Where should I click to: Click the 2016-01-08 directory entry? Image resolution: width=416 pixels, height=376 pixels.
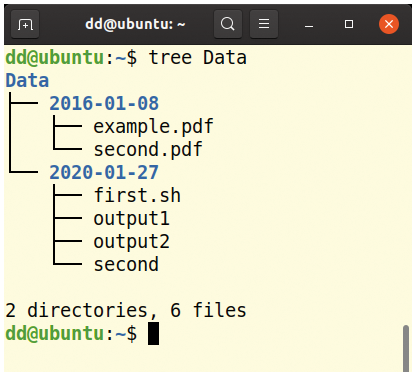(x=104, y=103)
